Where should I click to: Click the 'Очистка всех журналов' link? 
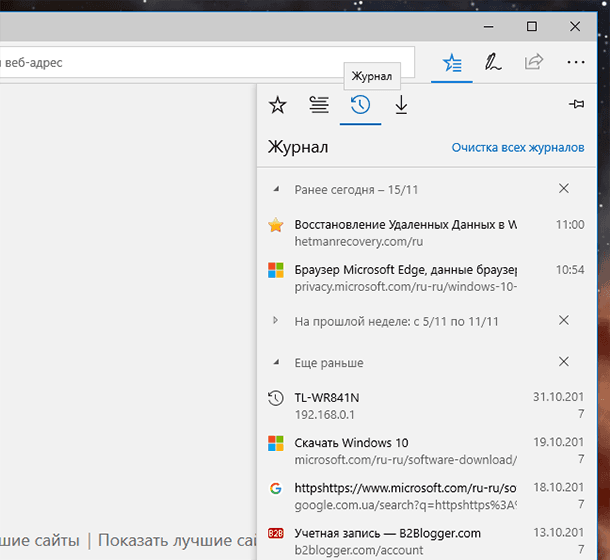tap(518, 147)
